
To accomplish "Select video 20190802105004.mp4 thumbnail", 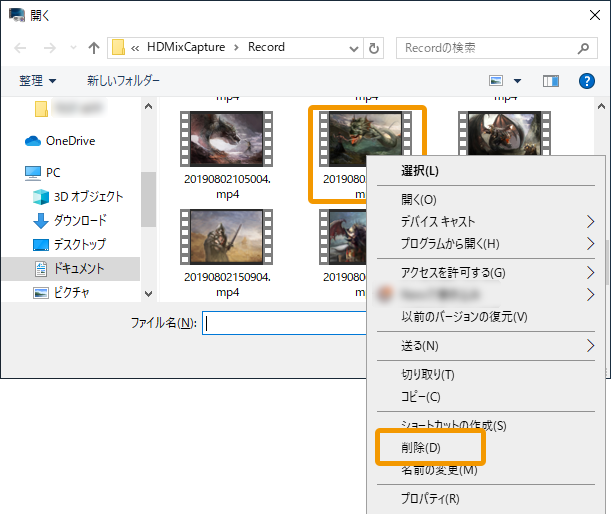I will 226,139.
